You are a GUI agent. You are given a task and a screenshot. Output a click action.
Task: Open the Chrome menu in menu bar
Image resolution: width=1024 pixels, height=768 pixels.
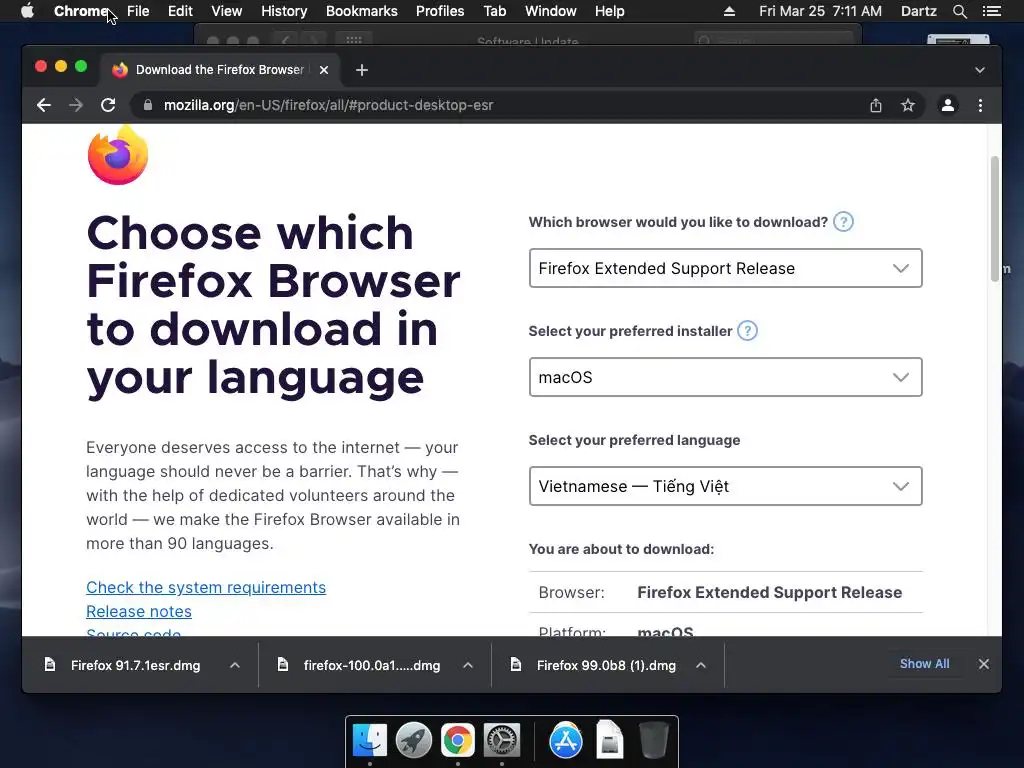point(81,11)
